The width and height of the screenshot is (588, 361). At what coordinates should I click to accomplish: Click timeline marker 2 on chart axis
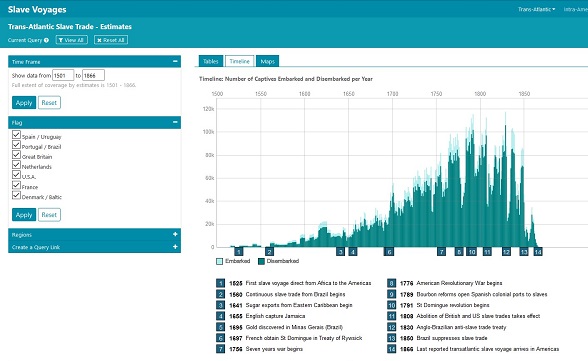click(269, 252)
